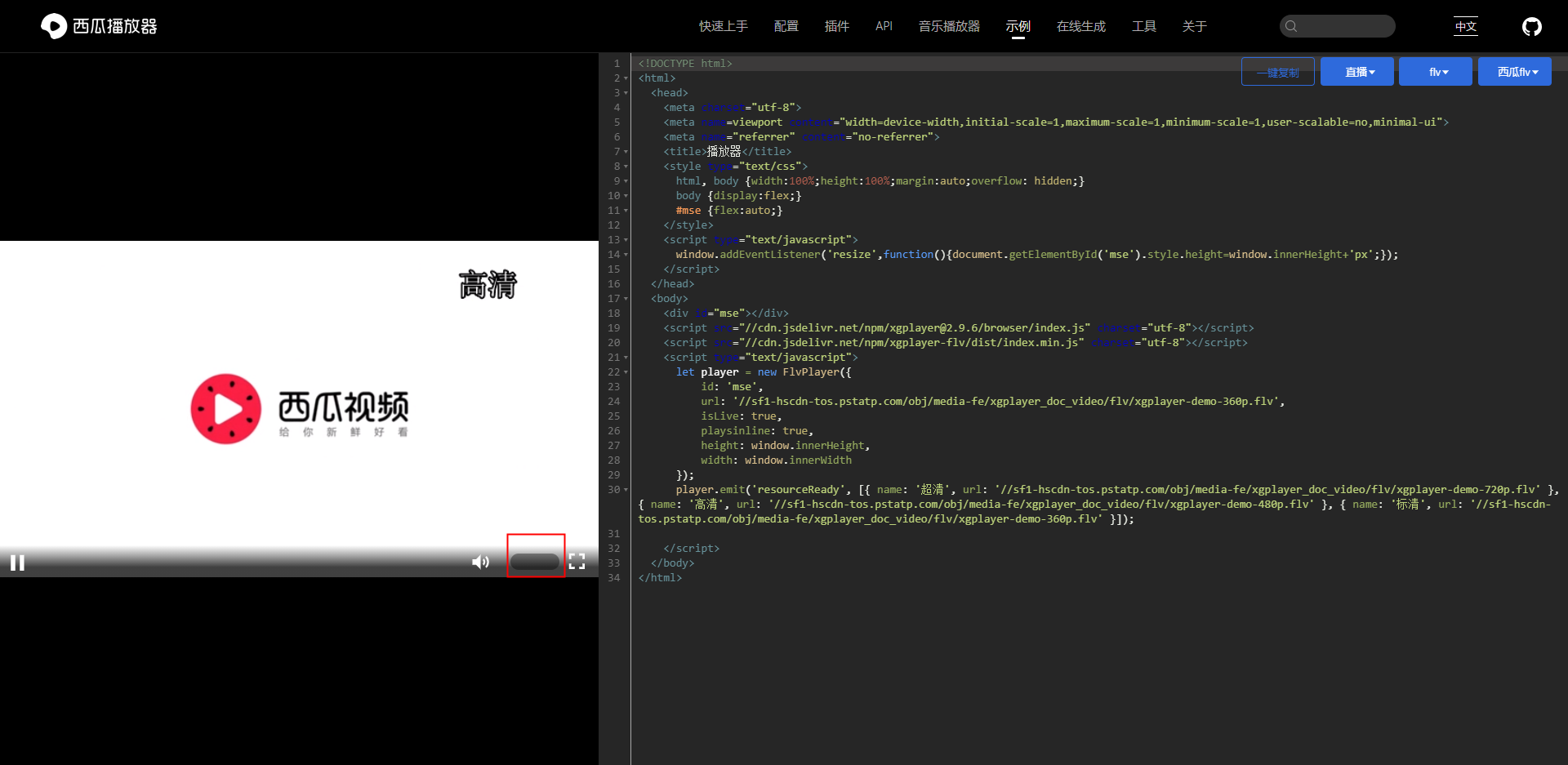The image size is (1568, 765).
Task: Click 'let player = new FlvPlayer({' line
Action: tap(764, 372)
